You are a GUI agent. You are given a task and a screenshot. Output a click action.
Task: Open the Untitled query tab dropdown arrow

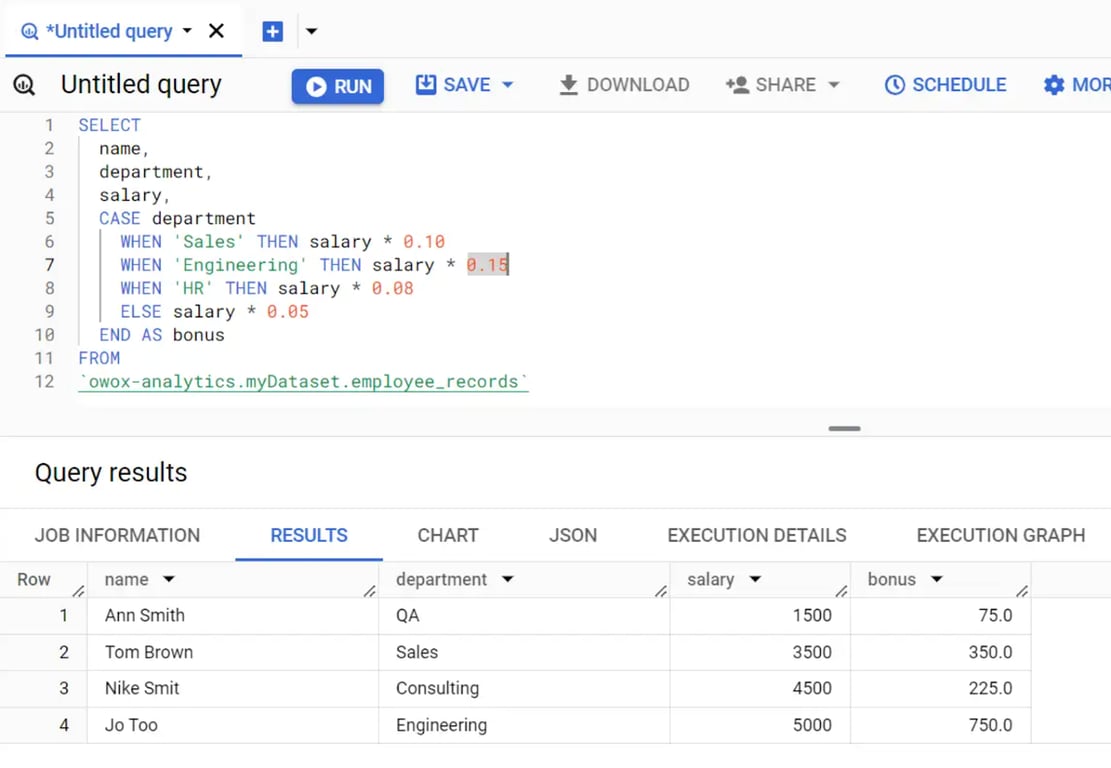tap(187, 30)
